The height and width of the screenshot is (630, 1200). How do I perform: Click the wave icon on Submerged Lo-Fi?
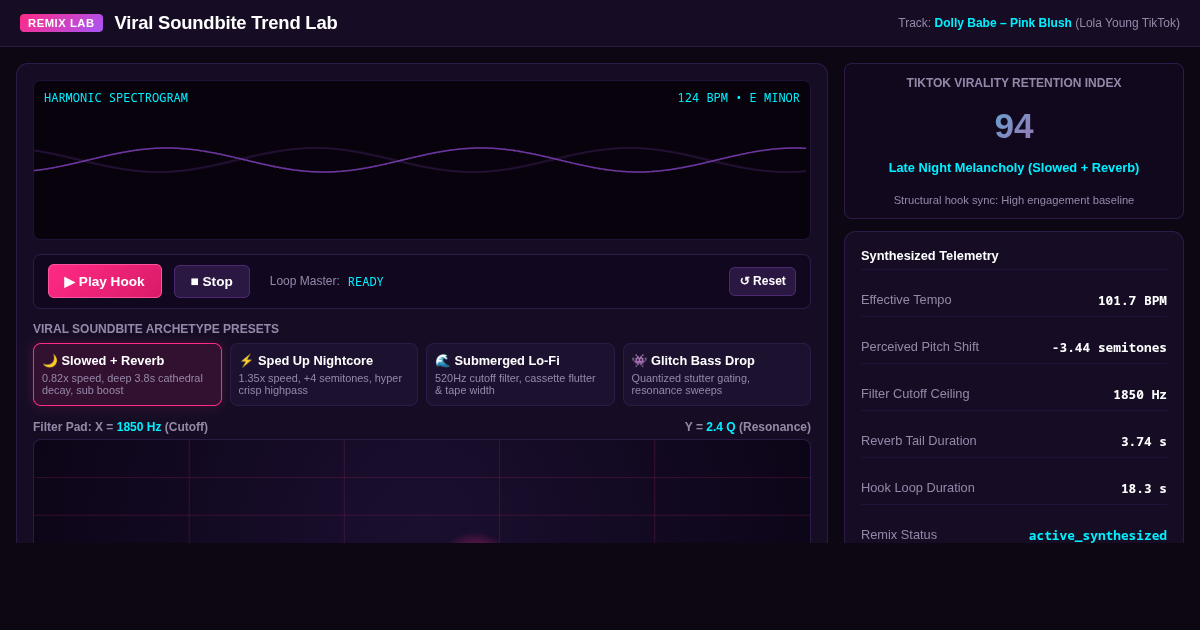point(443,361)
